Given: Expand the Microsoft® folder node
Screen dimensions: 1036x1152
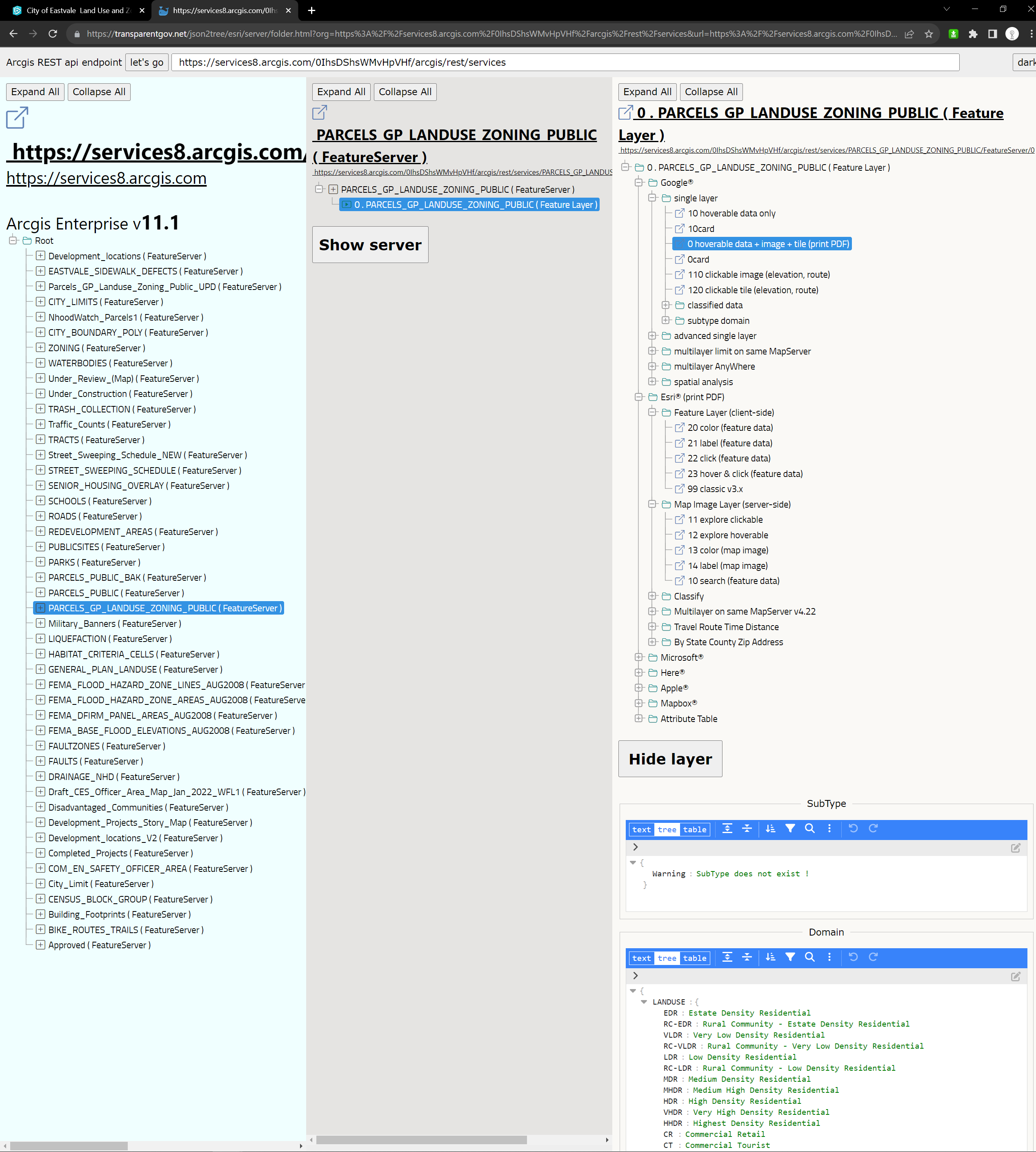Looking at the screenshot, I should 639,657.
